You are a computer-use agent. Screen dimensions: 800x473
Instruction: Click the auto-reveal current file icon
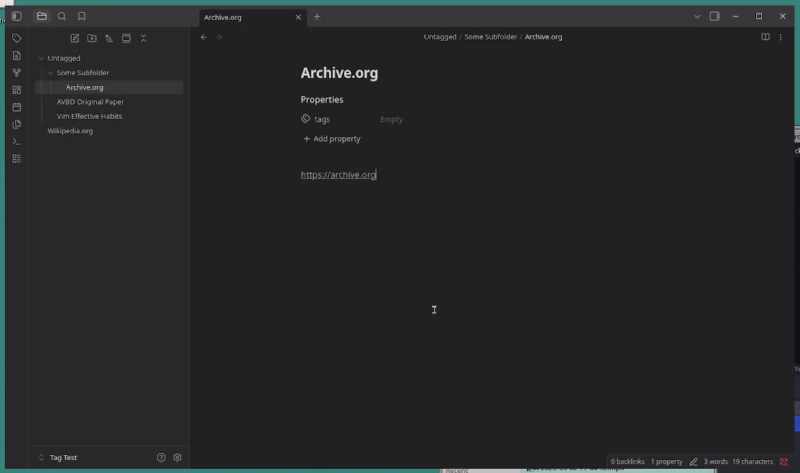click(x=126, y=38)
